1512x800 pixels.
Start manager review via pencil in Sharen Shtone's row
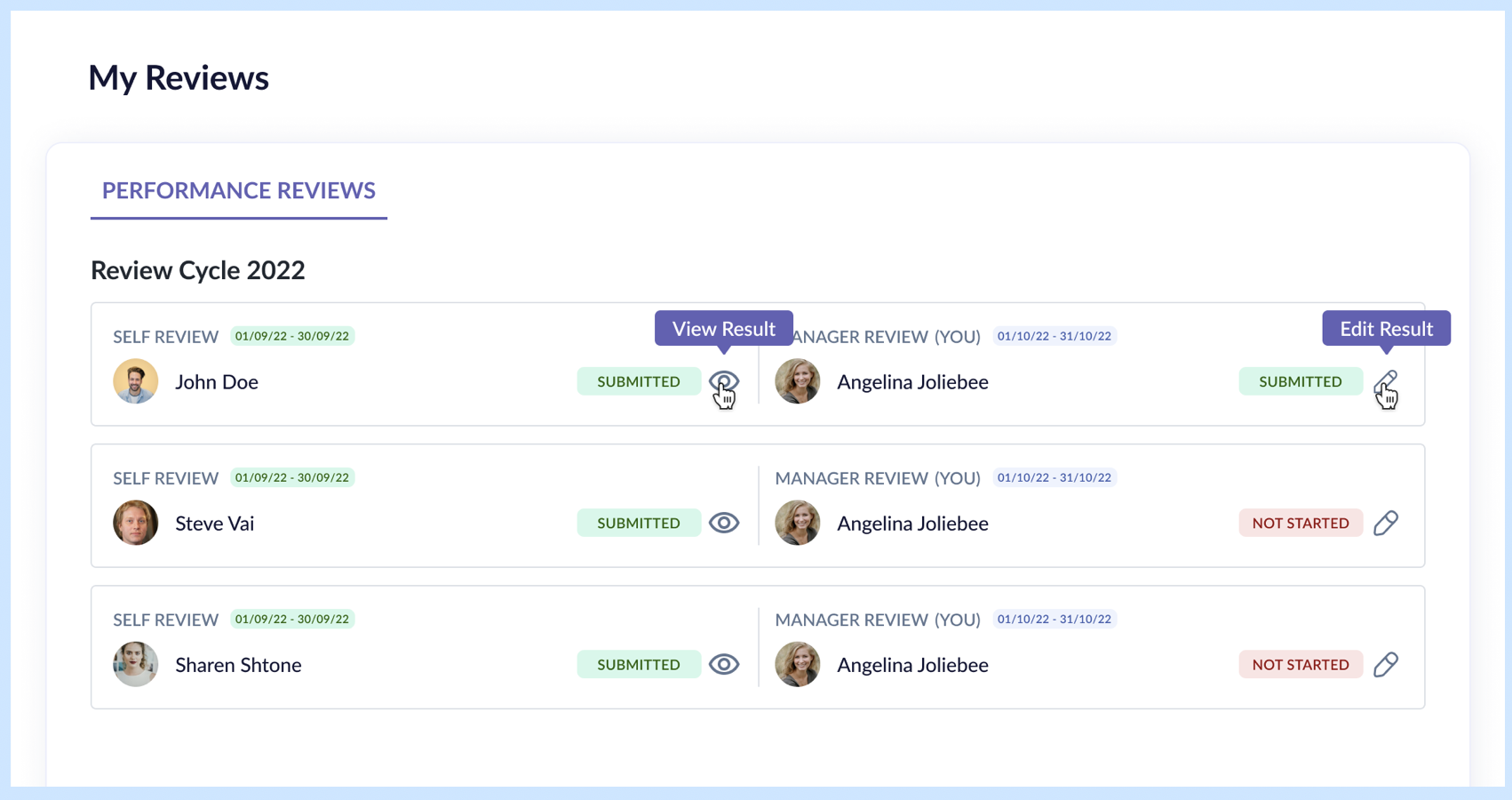(1385, 664)
